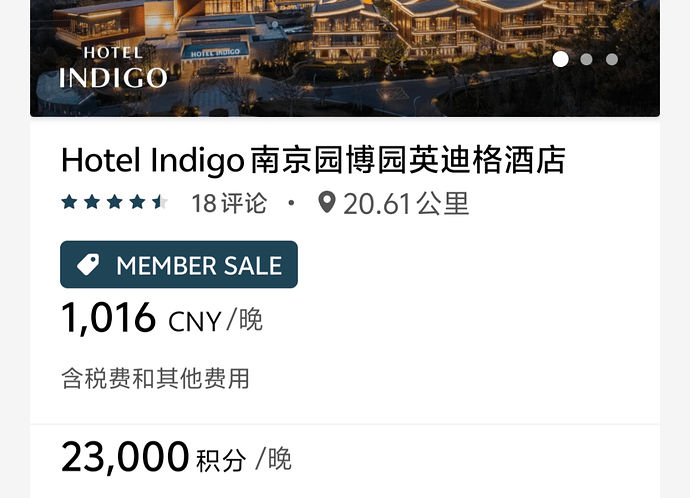
Task: Click the price tag icon in badge
Action: click(x=88, y=265)
